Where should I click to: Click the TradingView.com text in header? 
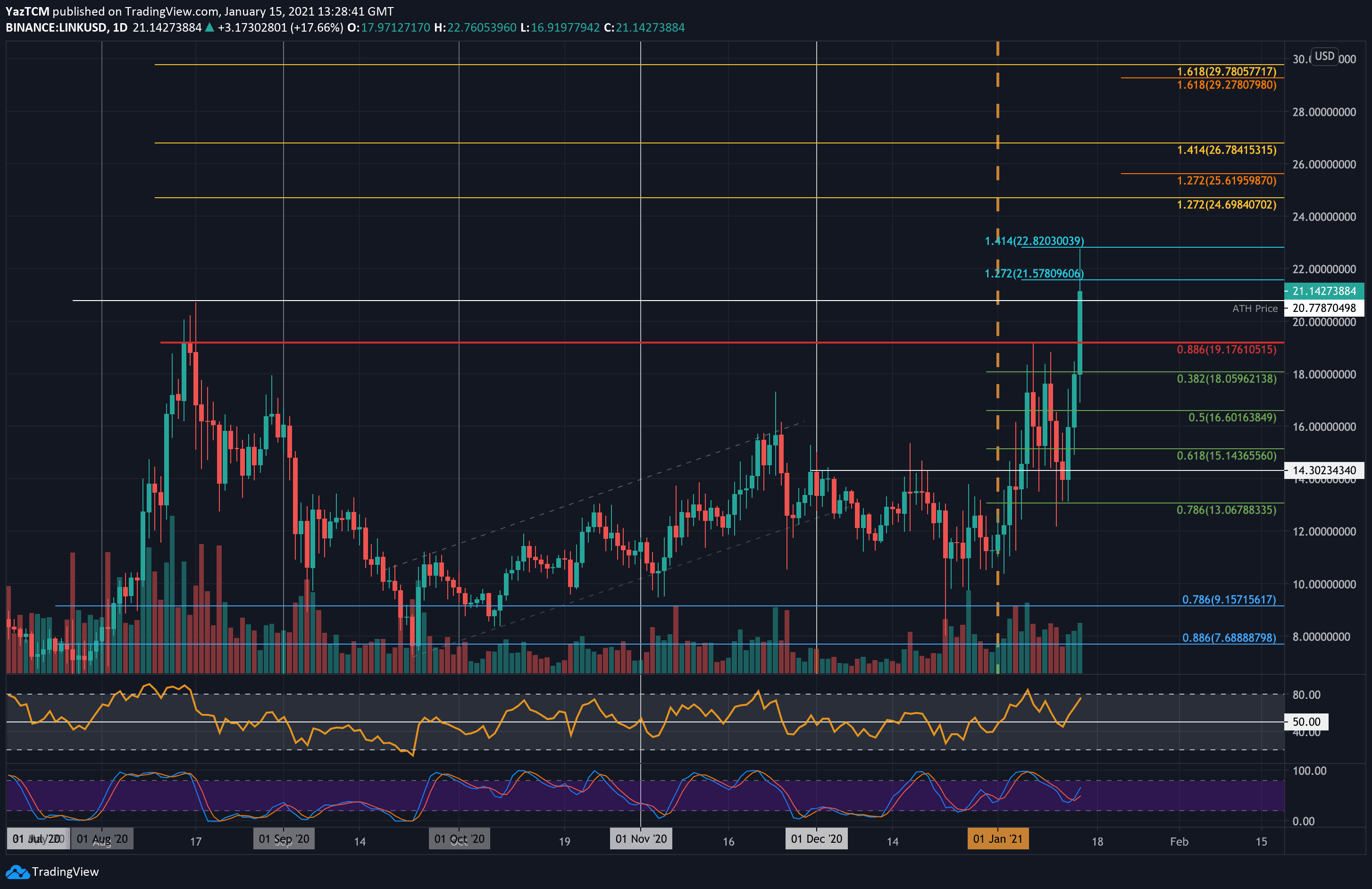point(171,11)
